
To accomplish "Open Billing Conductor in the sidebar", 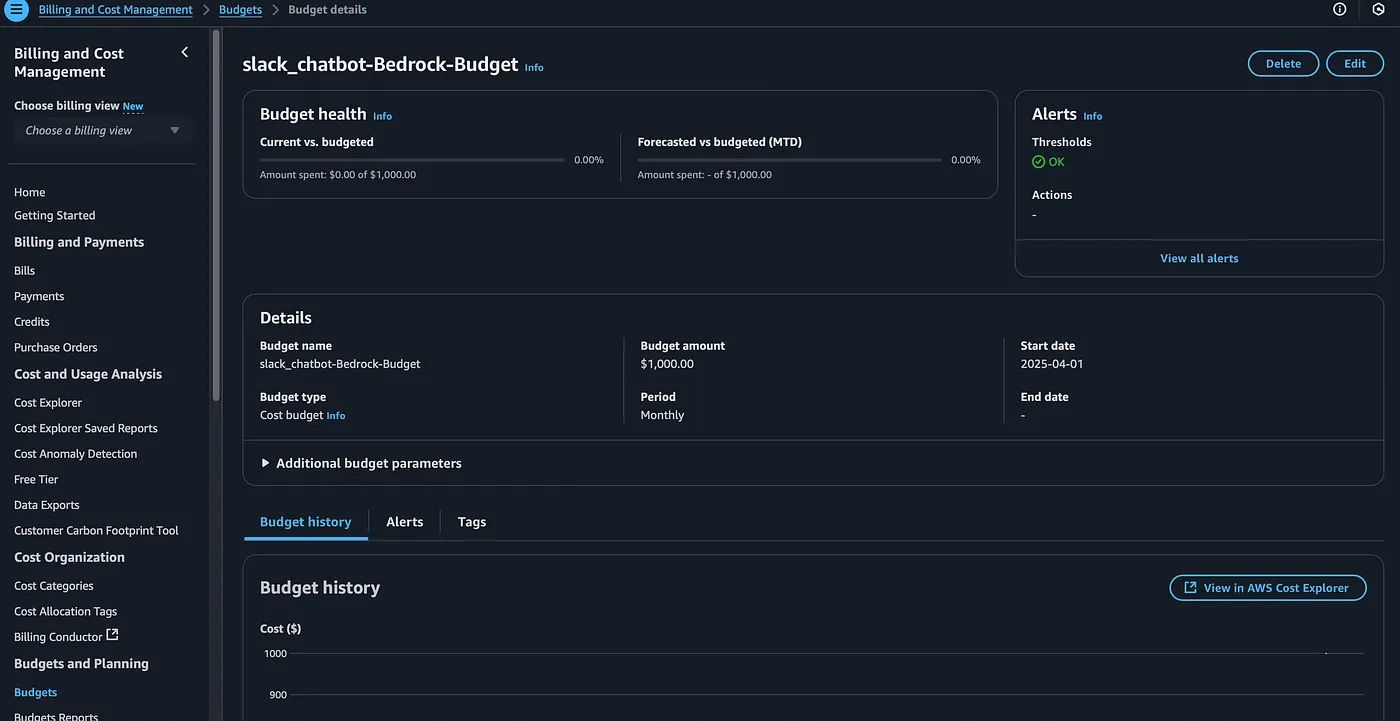I will [x=58, y=637].
